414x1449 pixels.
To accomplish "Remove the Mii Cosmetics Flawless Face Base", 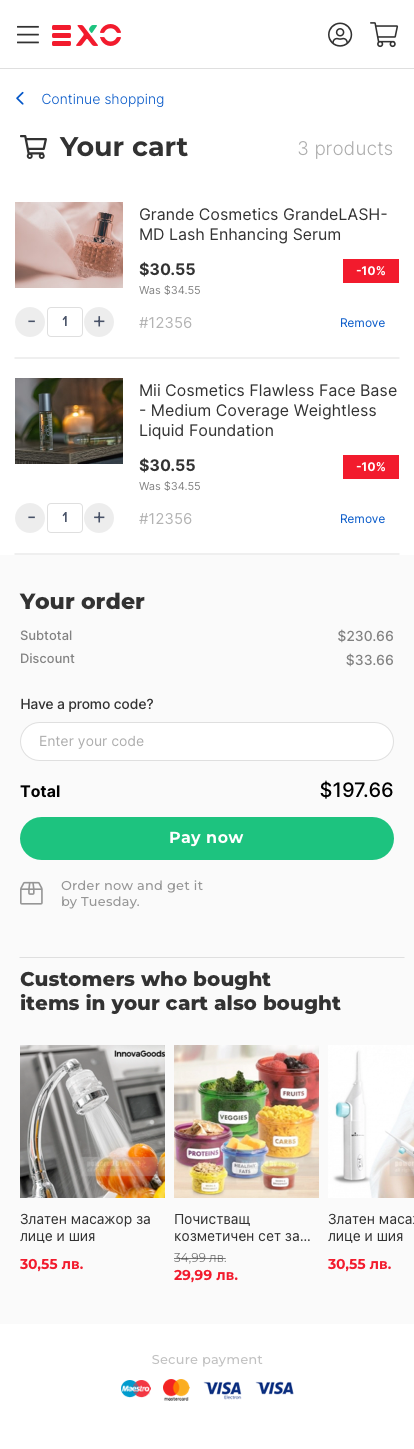I will coord(362,519).
